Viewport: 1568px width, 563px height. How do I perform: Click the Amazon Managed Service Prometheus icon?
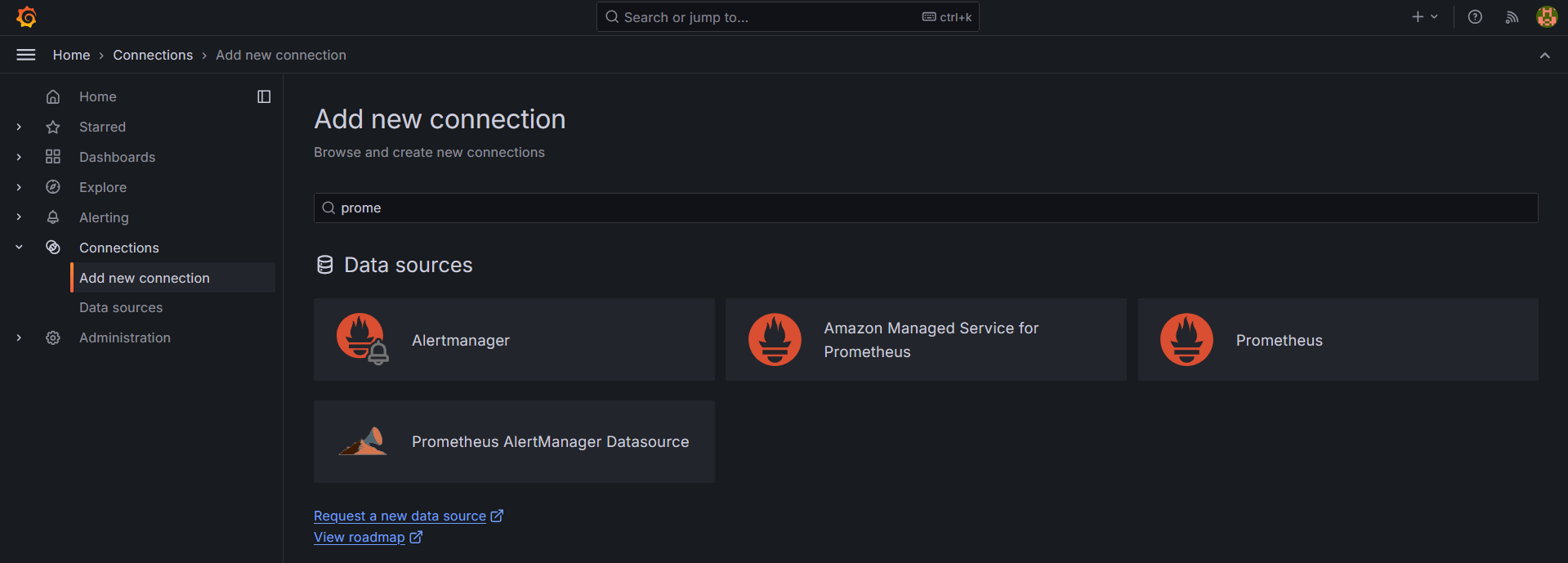(775, 340)
